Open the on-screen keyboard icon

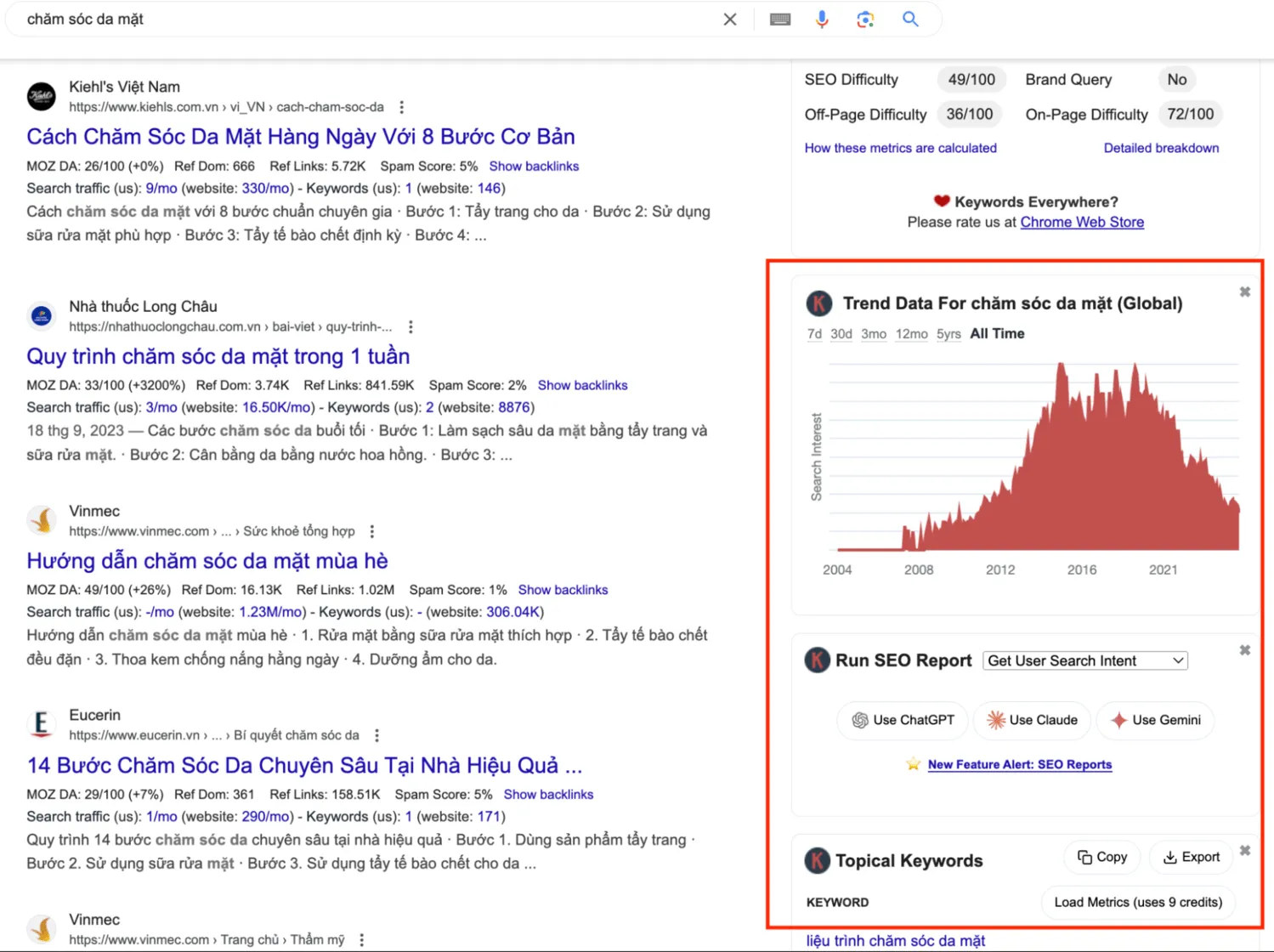click(779, 19)
